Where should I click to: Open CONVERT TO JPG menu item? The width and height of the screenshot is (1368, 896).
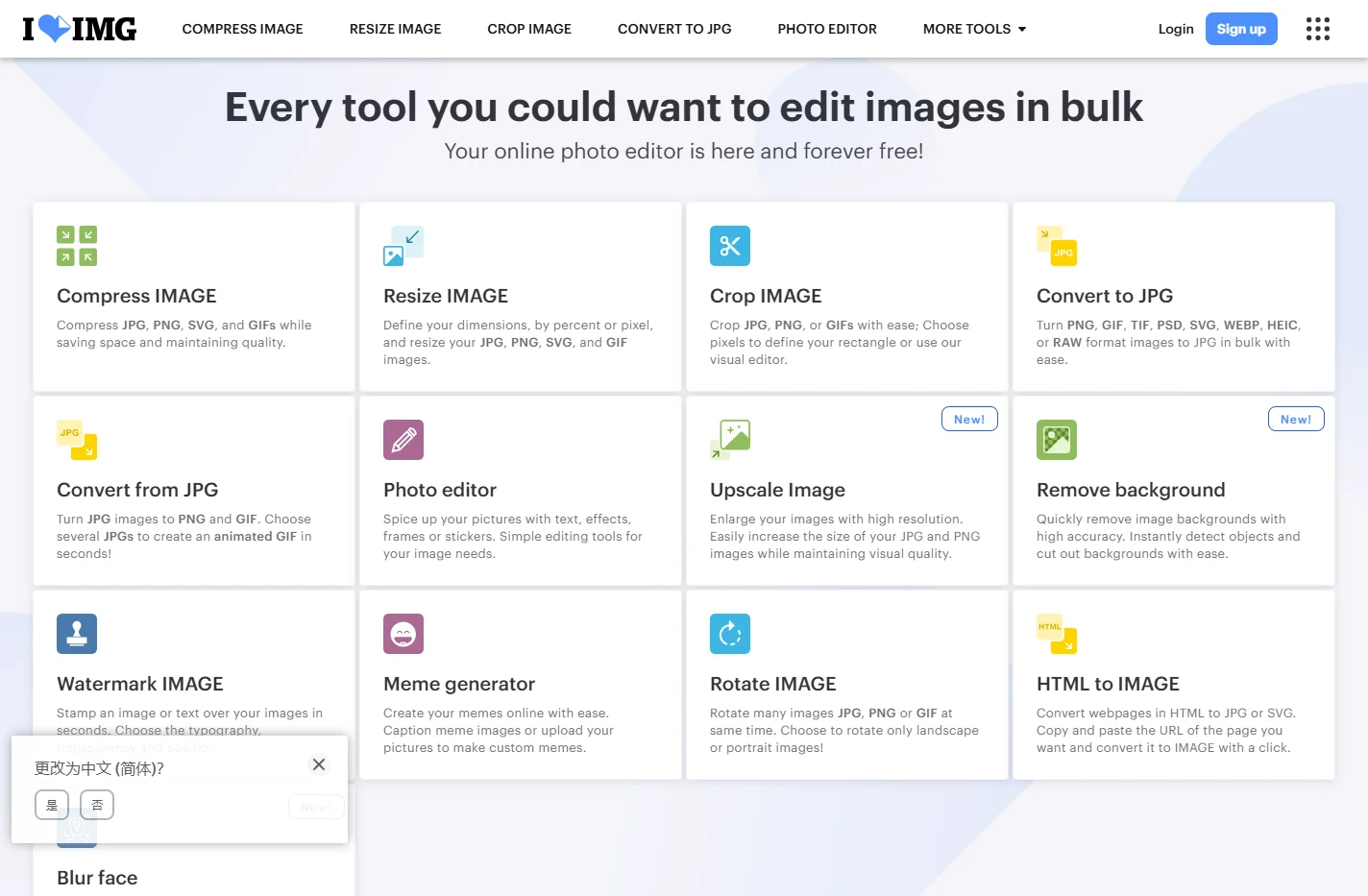click(x=674, y=29)
